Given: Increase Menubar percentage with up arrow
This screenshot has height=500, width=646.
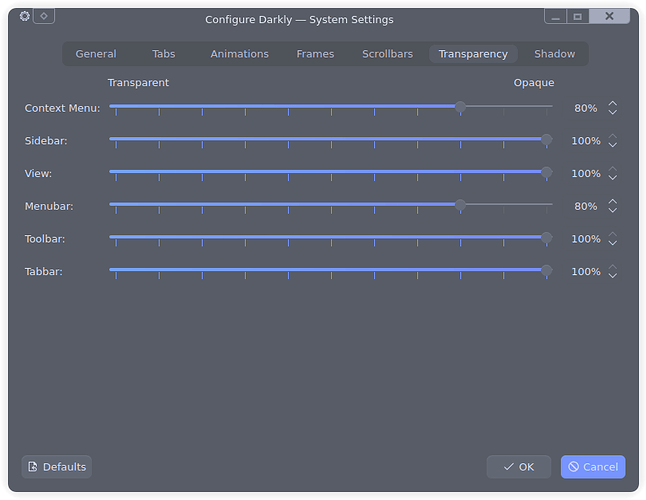Looking at the screenshot, I should (x=613, y=201).
